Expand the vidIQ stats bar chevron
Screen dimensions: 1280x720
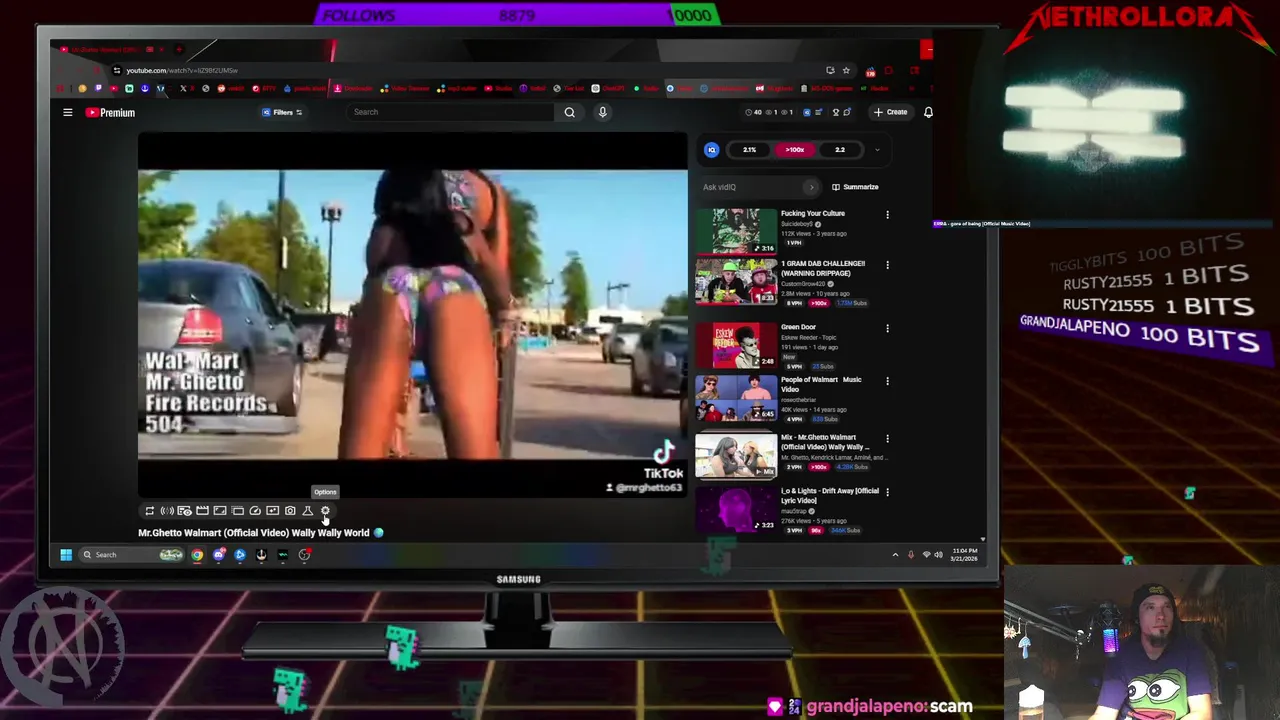tap(877, 150)
